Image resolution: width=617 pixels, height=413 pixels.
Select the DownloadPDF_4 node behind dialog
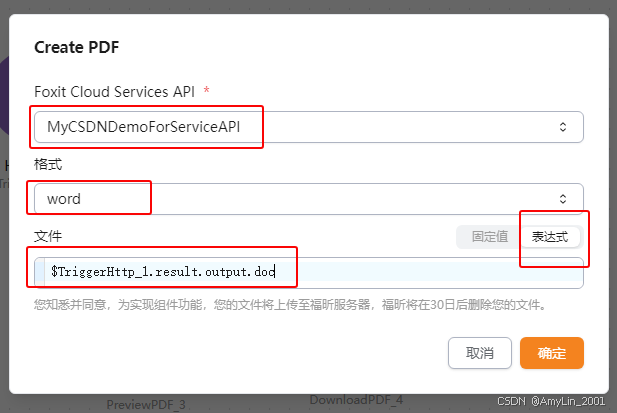(356, 400)
